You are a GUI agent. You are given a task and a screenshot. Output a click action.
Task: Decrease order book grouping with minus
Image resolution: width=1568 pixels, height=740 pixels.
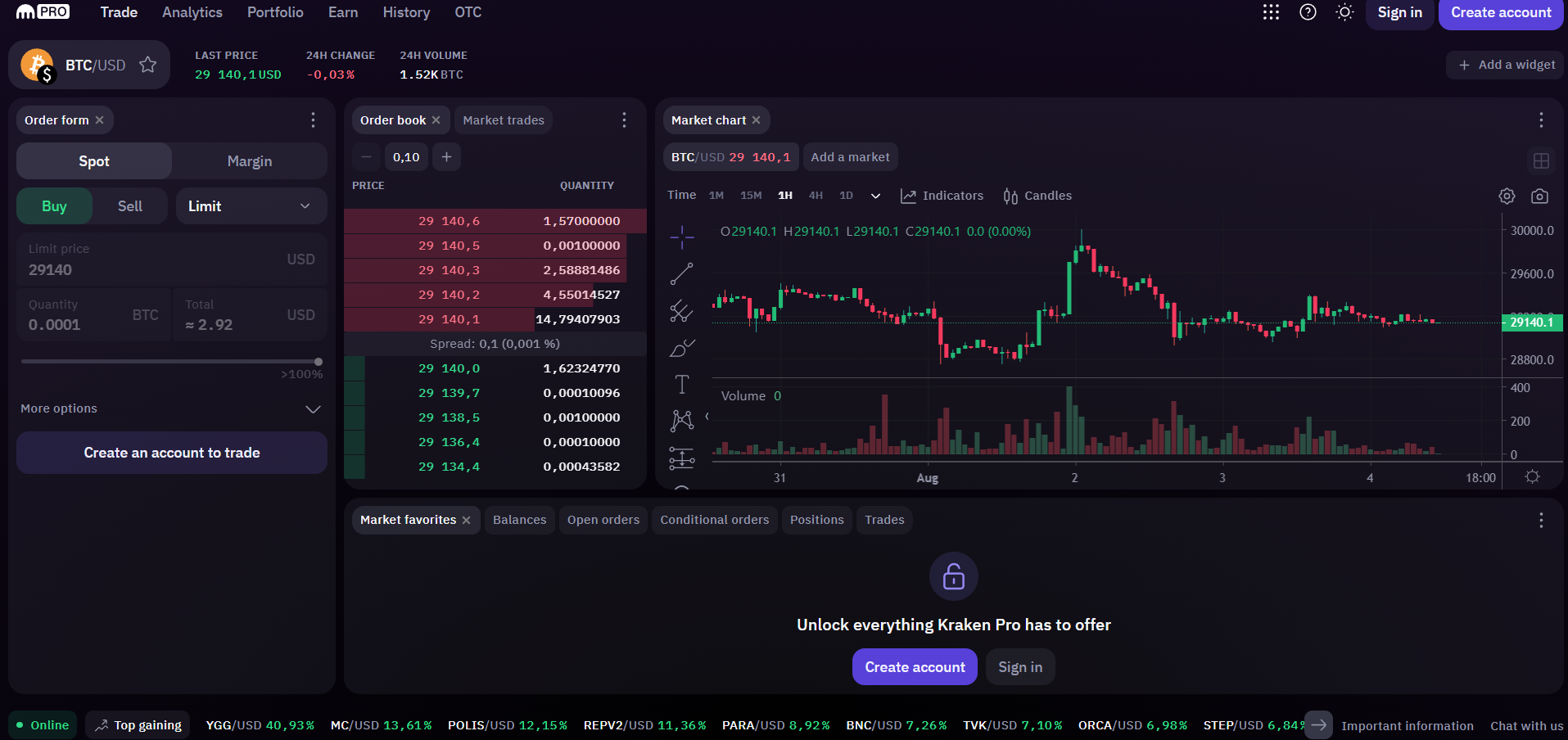tap(366, 156)
